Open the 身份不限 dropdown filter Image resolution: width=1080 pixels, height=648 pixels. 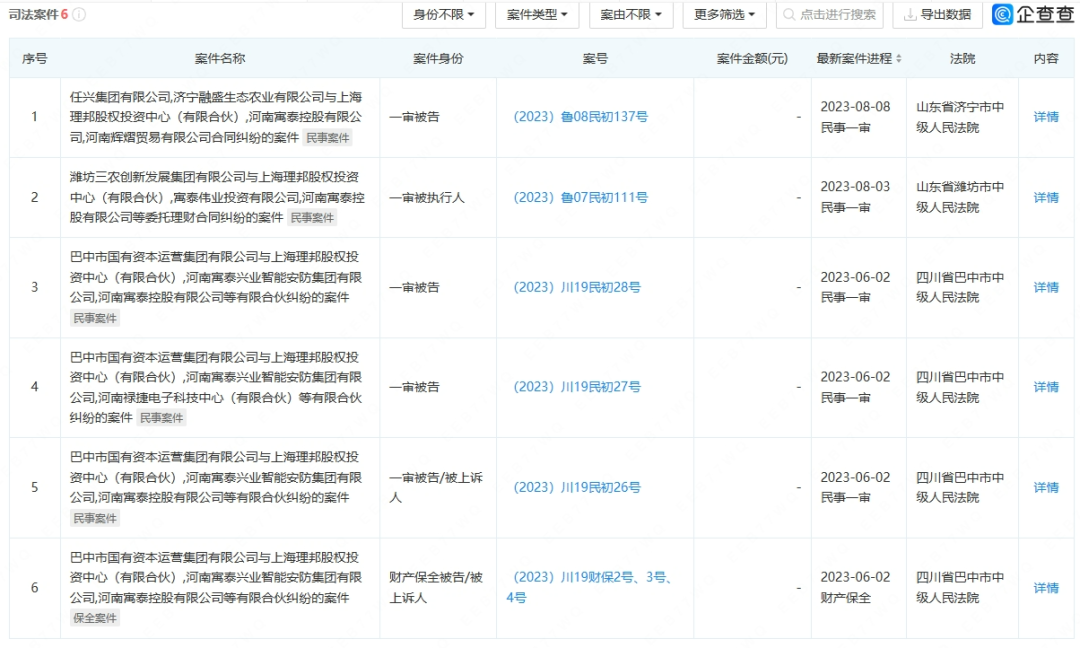pos(444,14)
